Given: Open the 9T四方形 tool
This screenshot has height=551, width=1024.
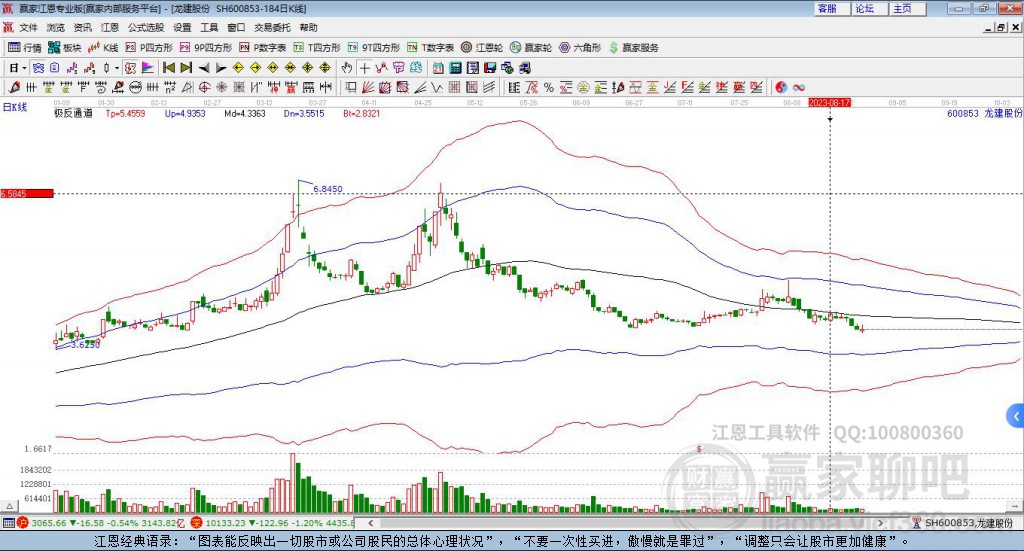Looking at the screenshot, I should (x=374, y=48).
